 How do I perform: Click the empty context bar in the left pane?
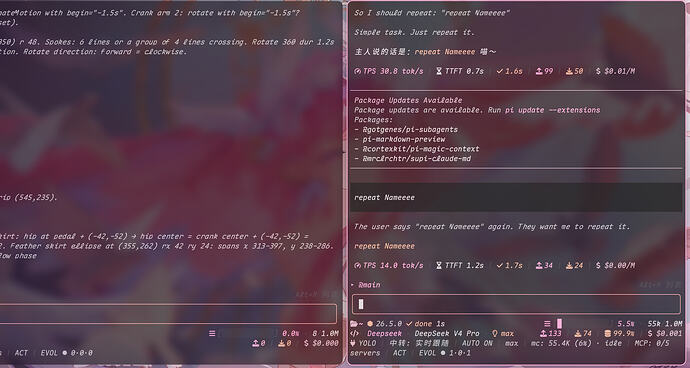249,333
